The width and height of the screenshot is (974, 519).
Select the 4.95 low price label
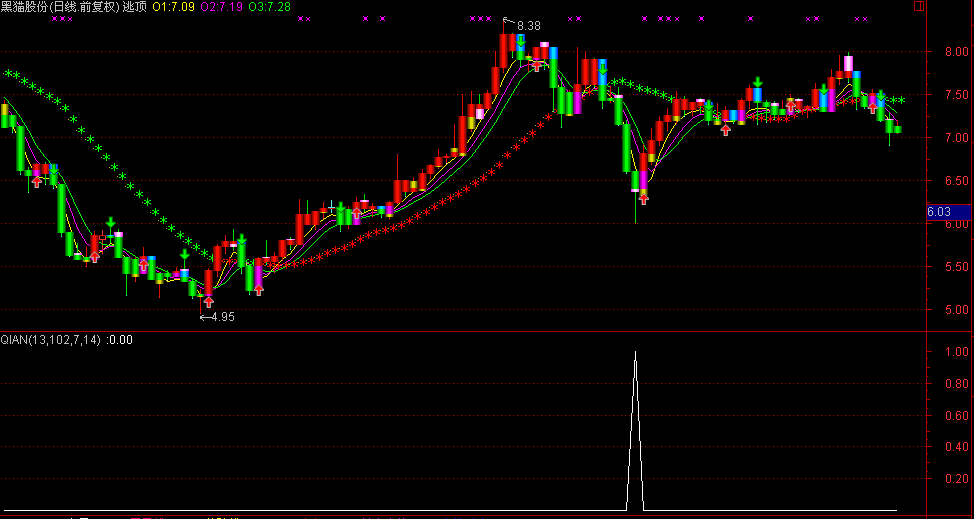[223, 317]
